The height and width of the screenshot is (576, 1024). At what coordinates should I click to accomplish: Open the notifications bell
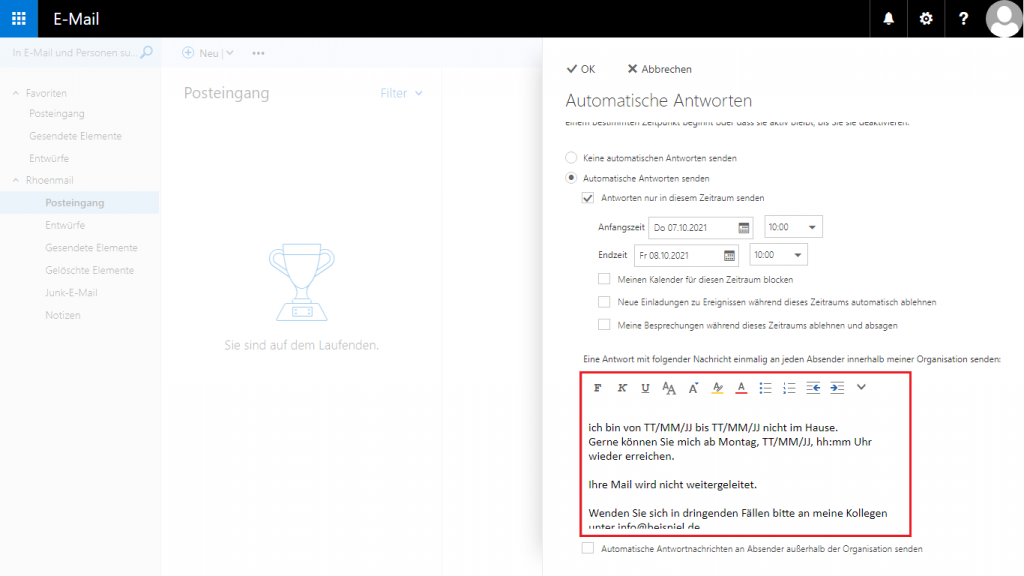888,18
